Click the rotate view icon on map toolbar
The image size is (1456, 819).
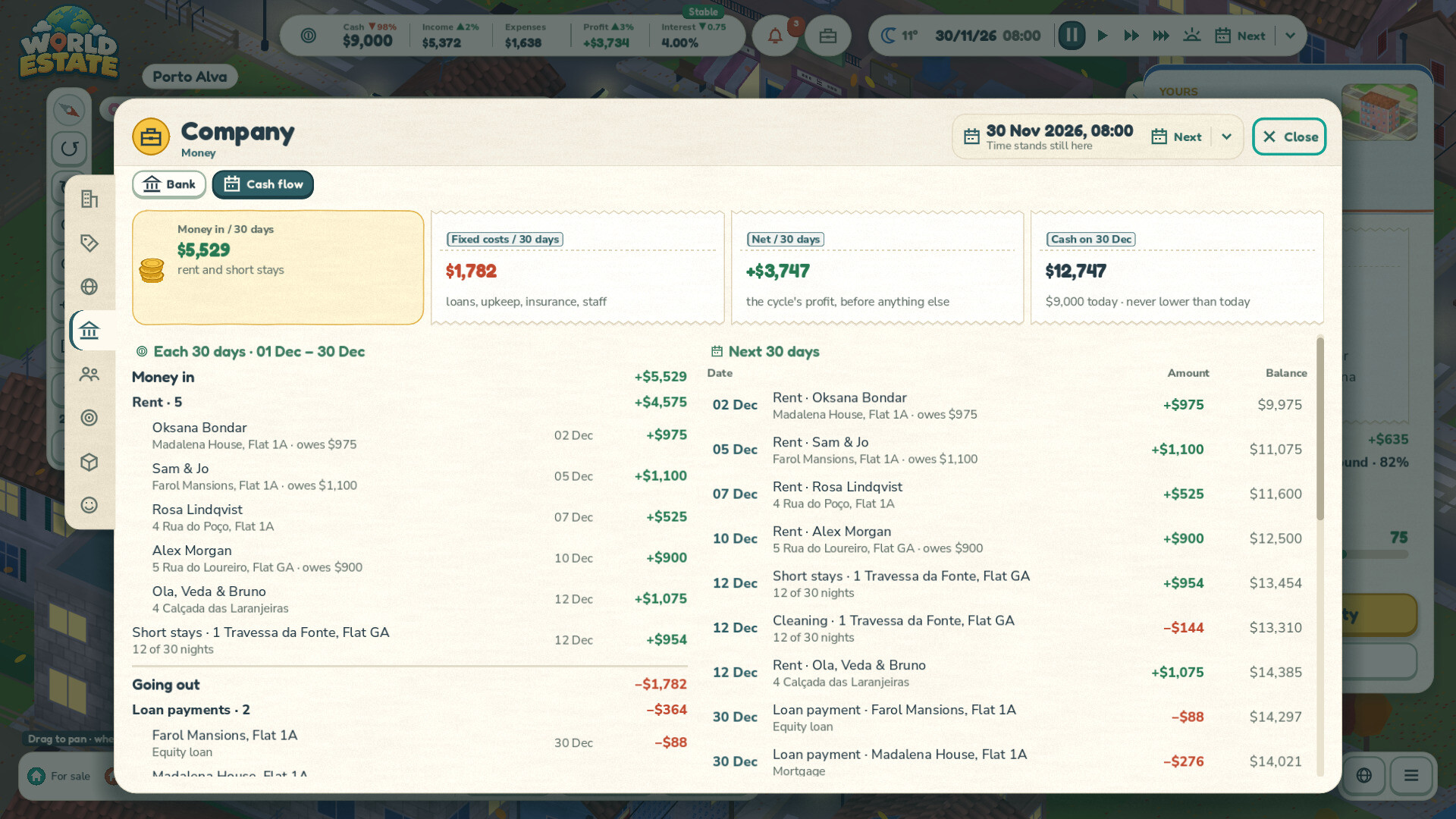tap(69, 148)
